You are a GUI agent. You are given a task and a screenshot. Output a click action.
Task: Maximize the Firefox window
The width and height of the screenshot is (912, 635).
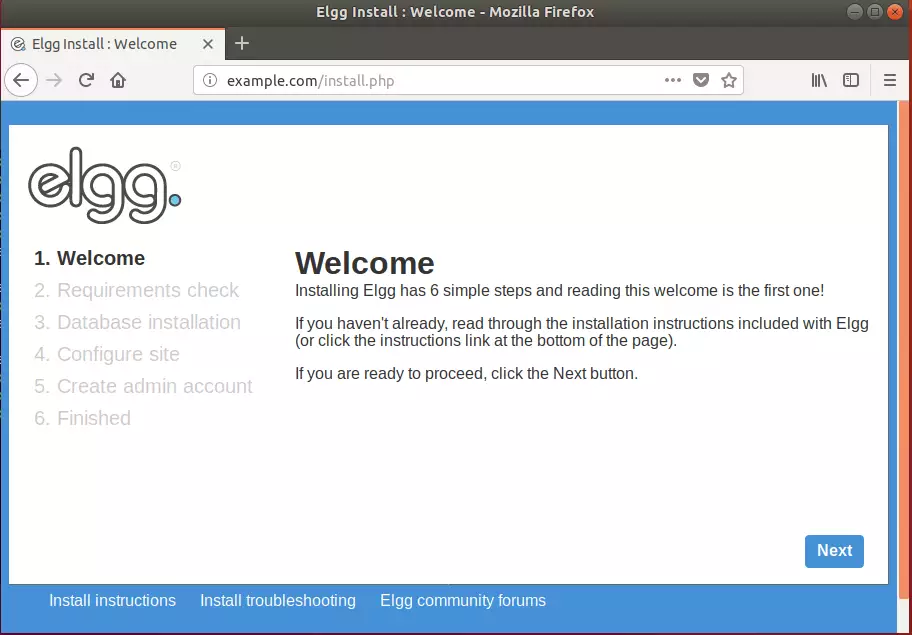click(x=875, y=12)
